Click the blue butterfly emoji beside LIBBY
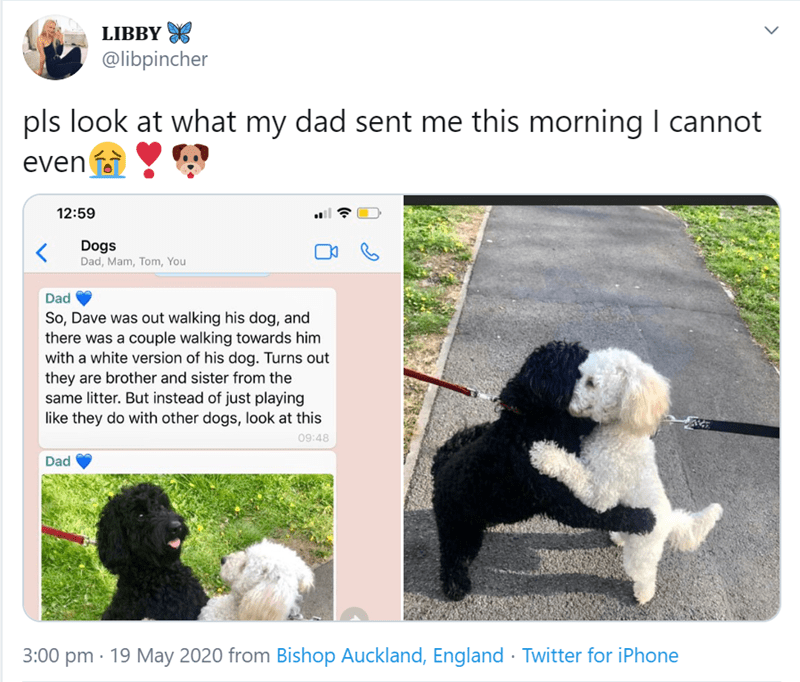This screenshot has width=800, height=682. click(x=179, y=33)
